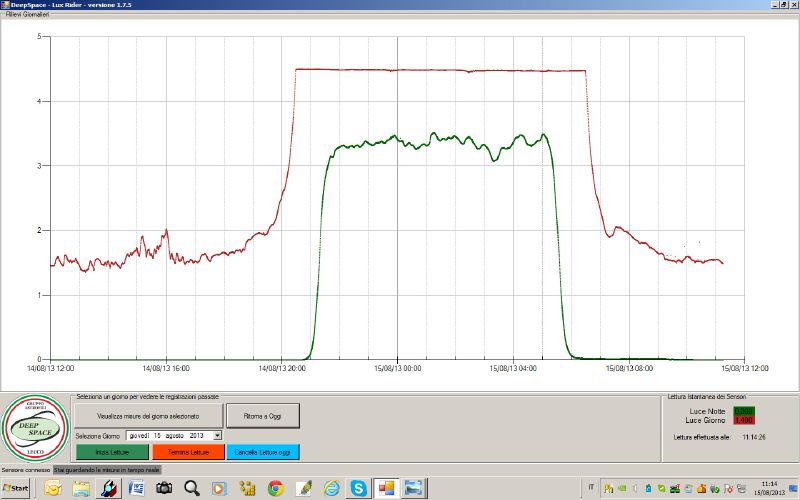Click the IT language indicator in tray
Image resolution: width=800 pixels, height=500 pixels.
point(591,487)
